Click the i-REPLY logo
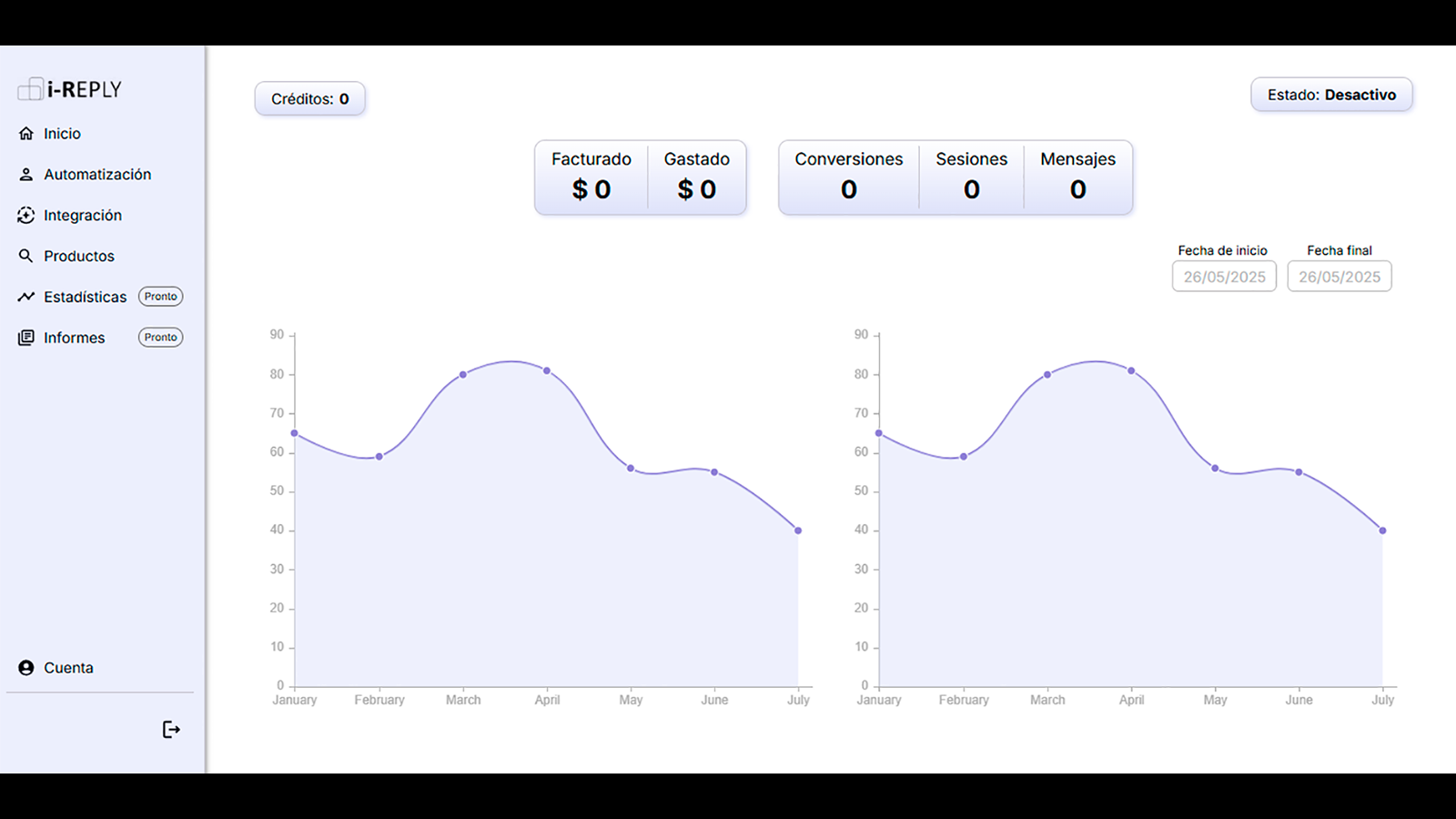This screenshot has width=1456, height=819. (x=70, y=89)
